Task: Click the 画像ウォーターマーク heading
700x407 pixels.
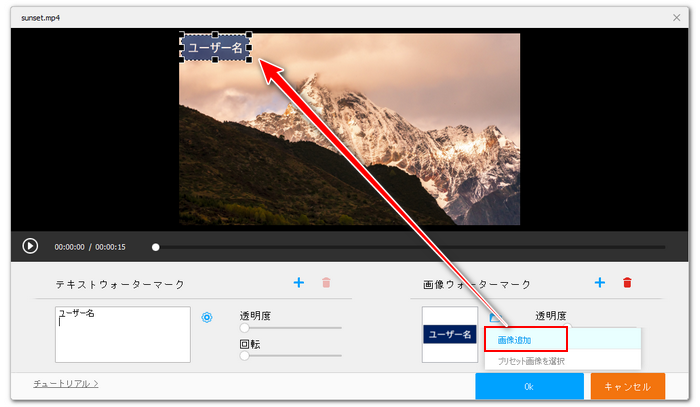Action: click(x=477, y=284)
